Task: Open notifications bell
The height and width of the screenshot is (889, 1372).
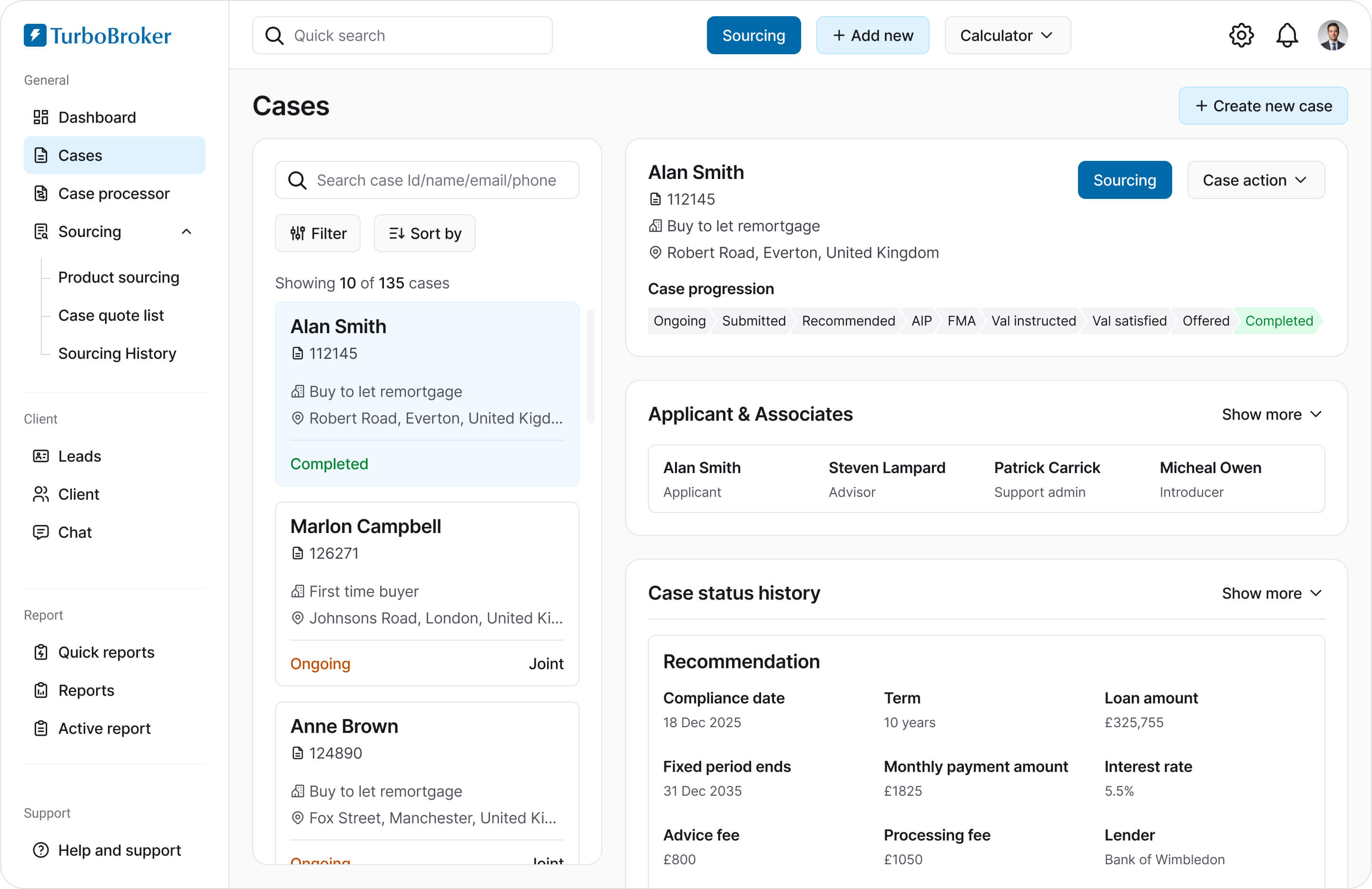Action: [1287, 36]
